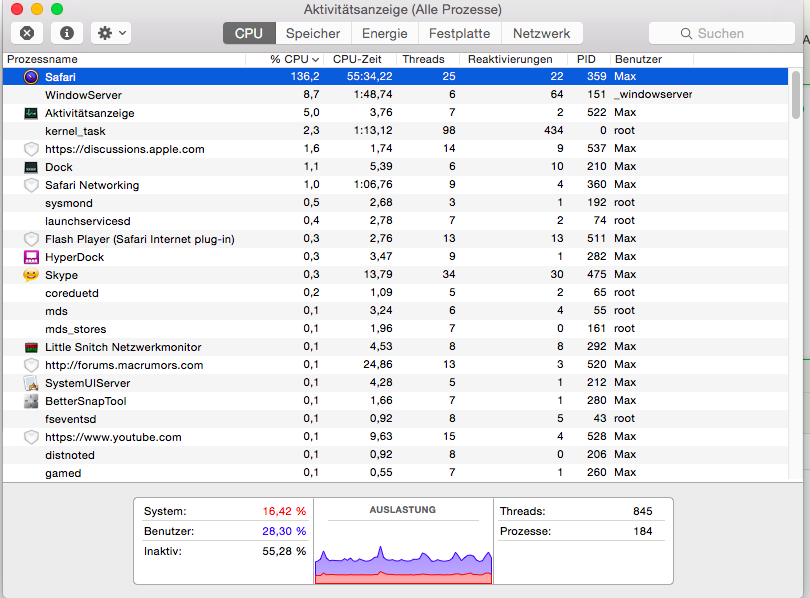Image resolution: width=810 pixels, height=598 pixels.
Task: Select the WindowServer process row
Action: [x=396, y=95]
